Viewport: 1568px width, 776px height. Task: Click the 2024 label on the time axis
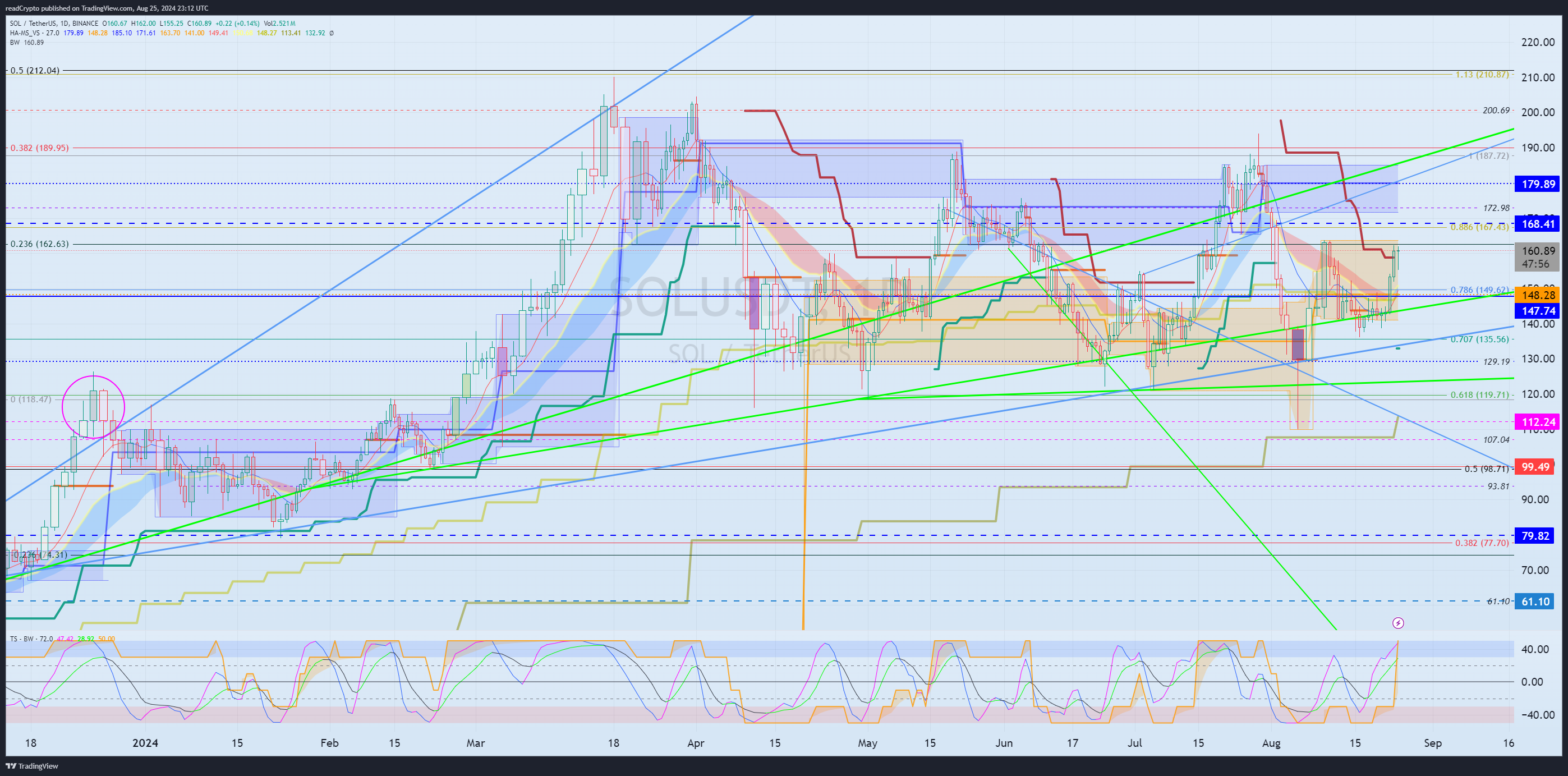pyautogui.click(x=145, y=742)
